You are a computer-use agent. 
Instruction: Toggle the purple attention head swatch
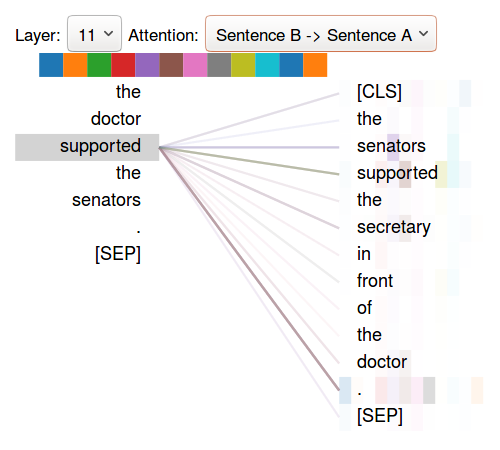[x=147, y=65]
